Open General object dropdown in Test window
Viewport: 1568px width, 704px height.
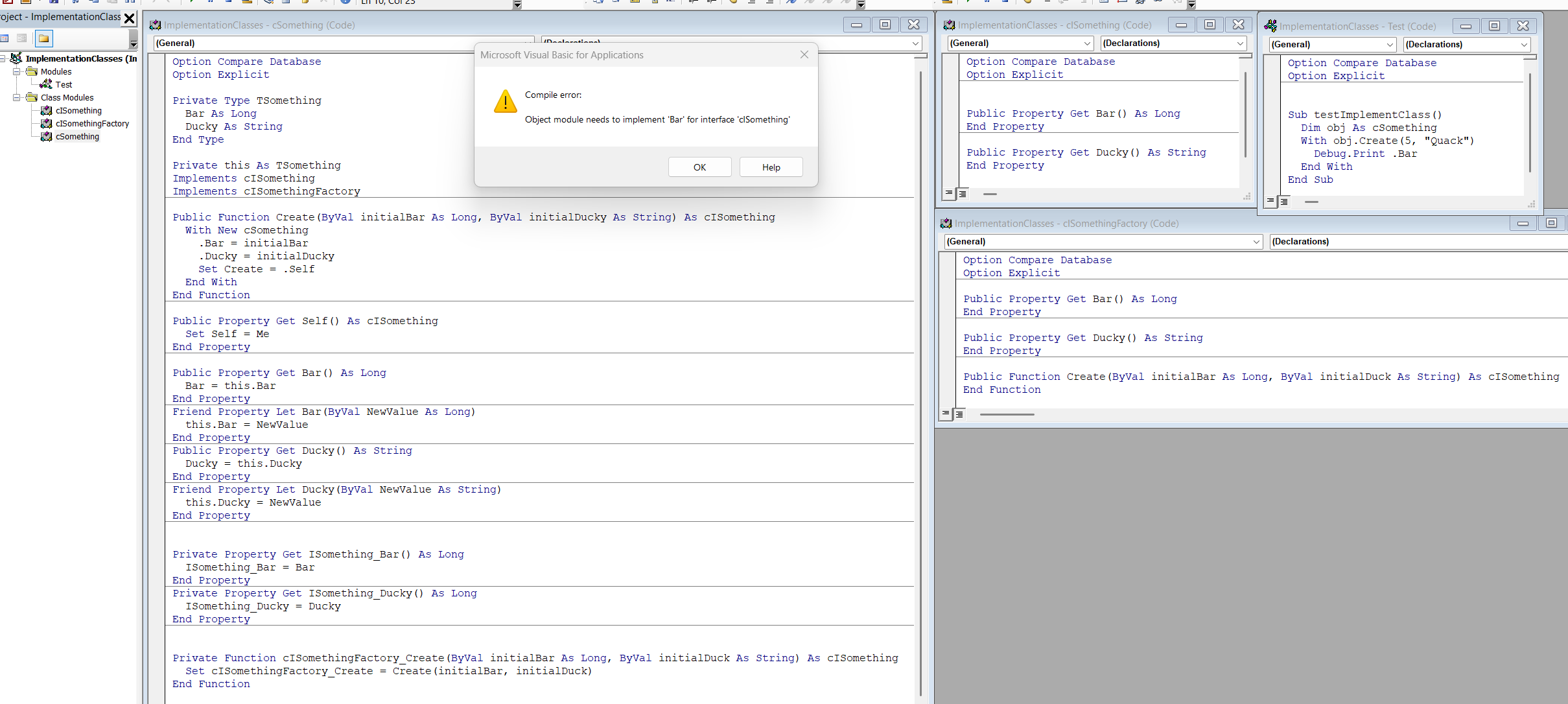(1390, 45)
